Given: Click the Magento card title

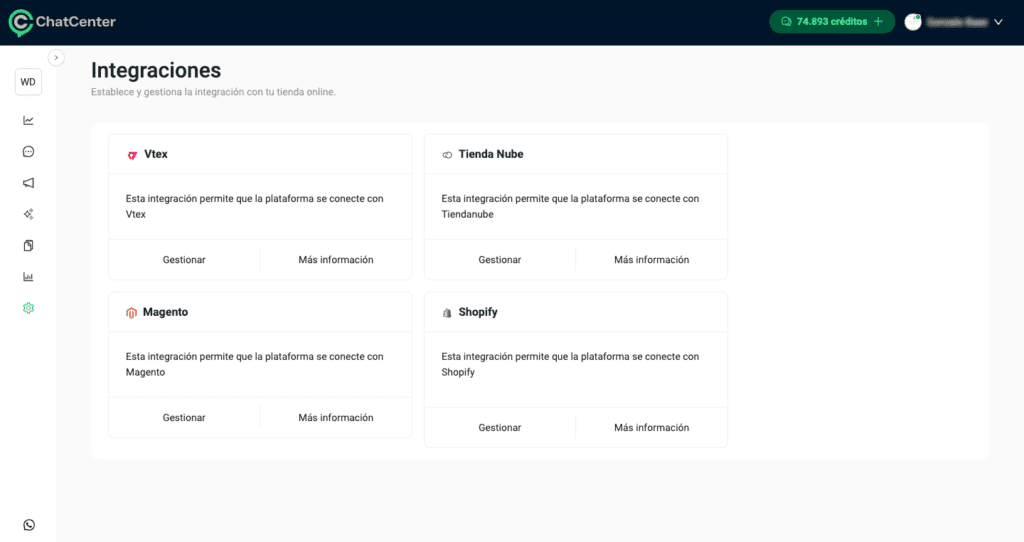Looking at the screenshot, I should (165, 312).
